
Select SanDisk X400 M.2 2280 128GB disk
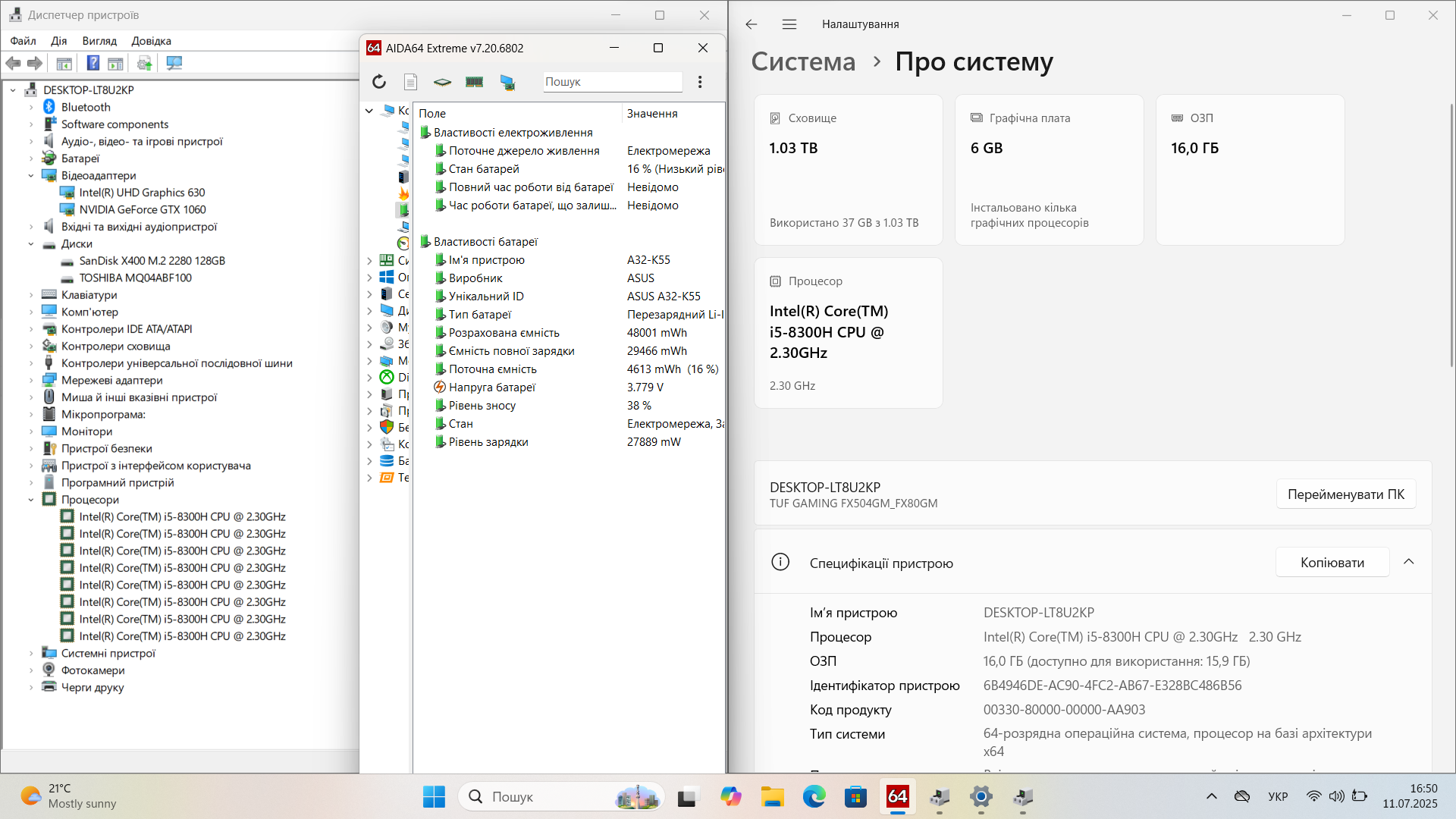(x=152, y=261)
